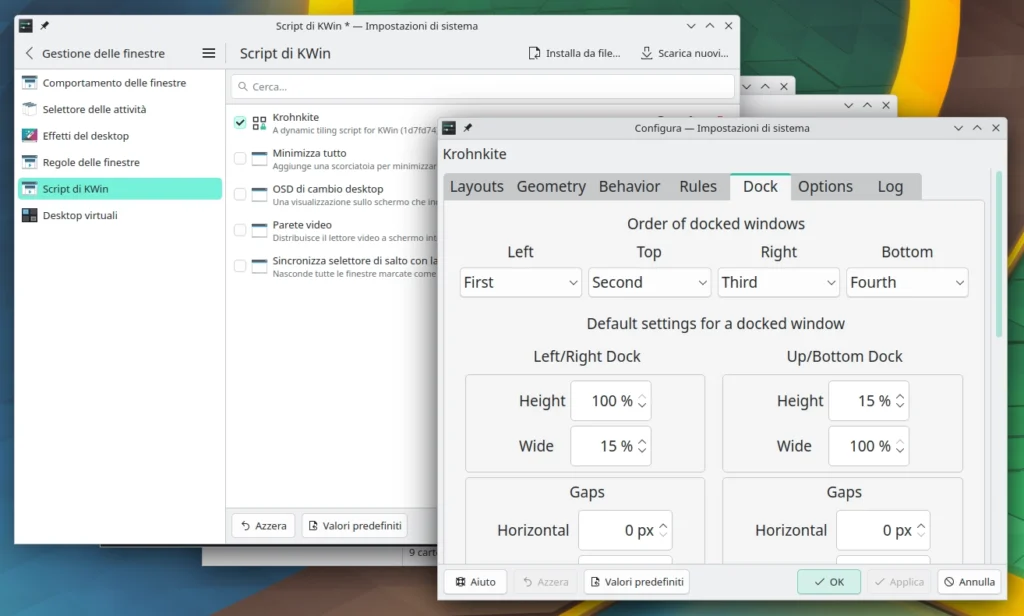Open the Right dock order dropdown showing Third
The image size is (1024, 616).
[x=778, y=283]
